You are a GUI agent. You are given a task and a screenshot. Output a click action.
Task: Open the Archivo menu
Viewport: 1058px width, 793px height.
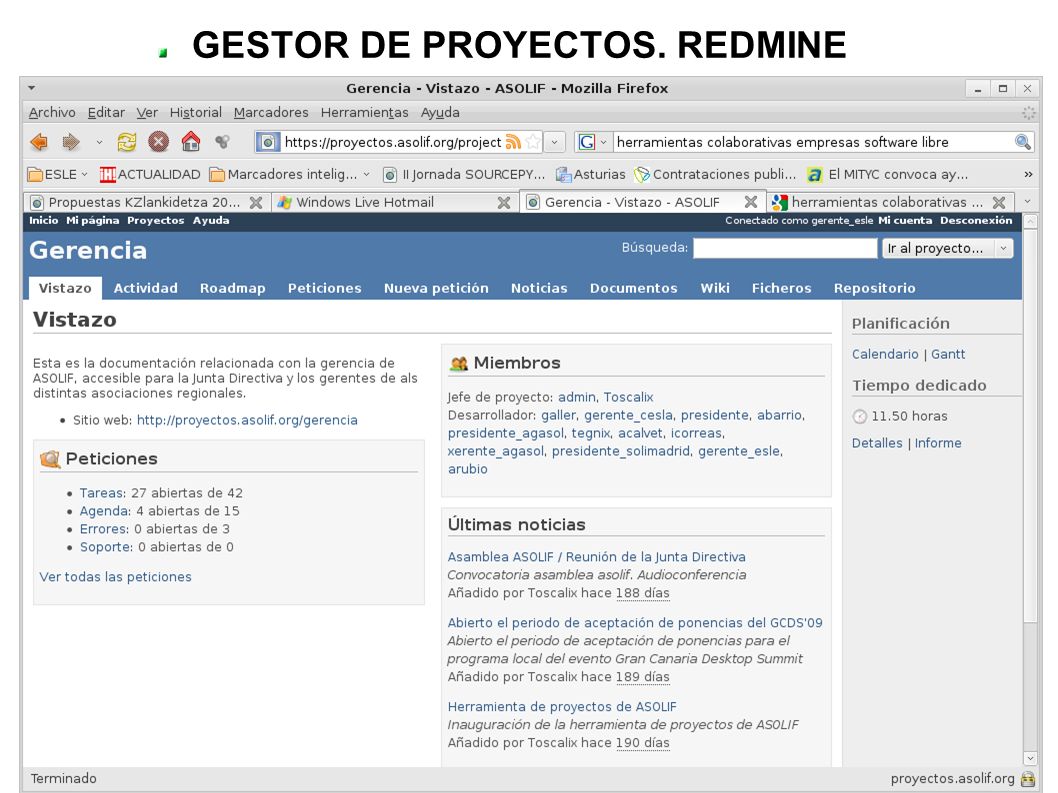click(52, 113)
